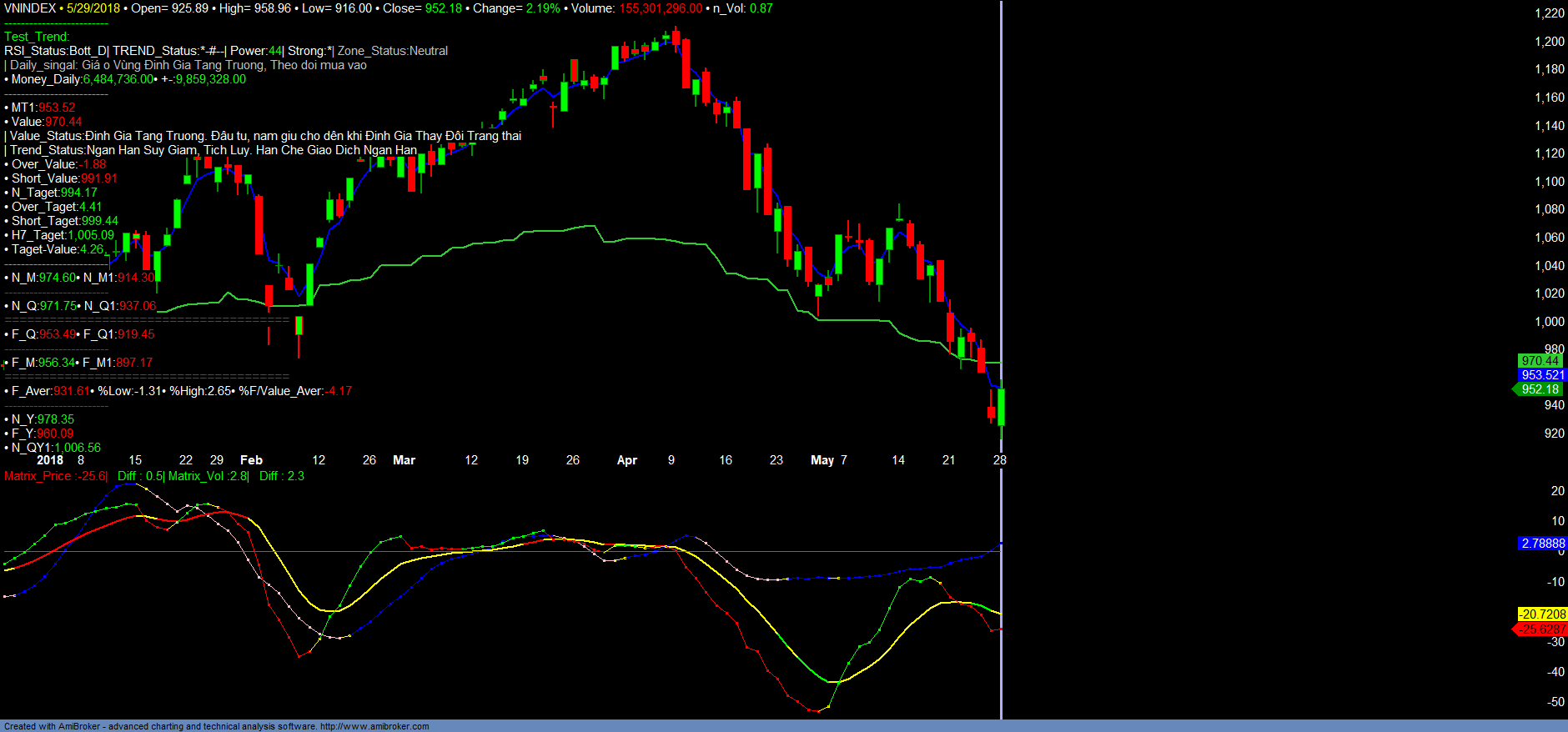Image resolution: width=1568 pixels, height=732 pixels.
Task: Click the Feb month label on time axis
Action: coord(251,460)
